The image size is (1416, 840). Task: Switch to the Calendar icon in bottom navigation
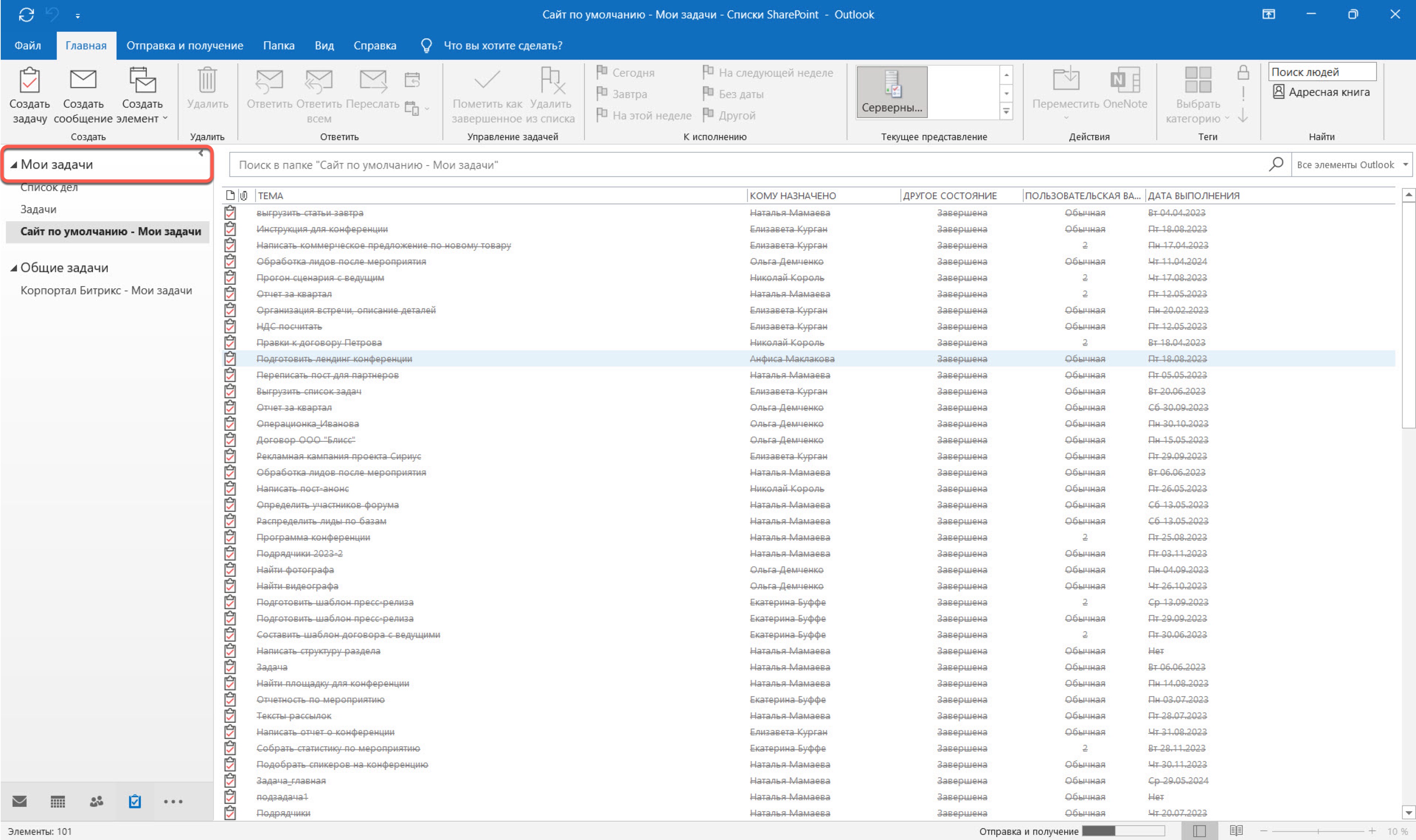[58, 801]
